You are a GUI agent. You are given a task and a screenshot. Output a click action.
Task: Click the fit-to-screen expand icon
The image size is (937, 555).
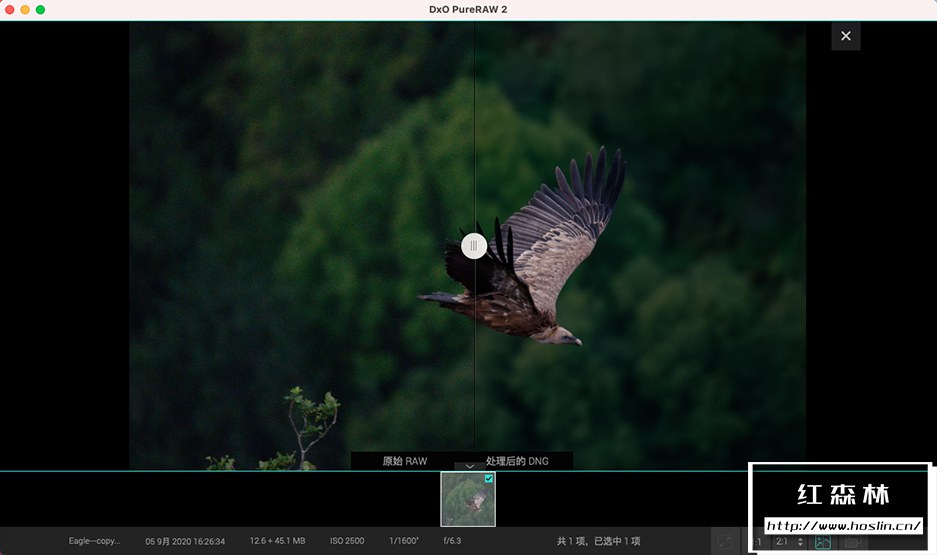[x=725, y=542]
